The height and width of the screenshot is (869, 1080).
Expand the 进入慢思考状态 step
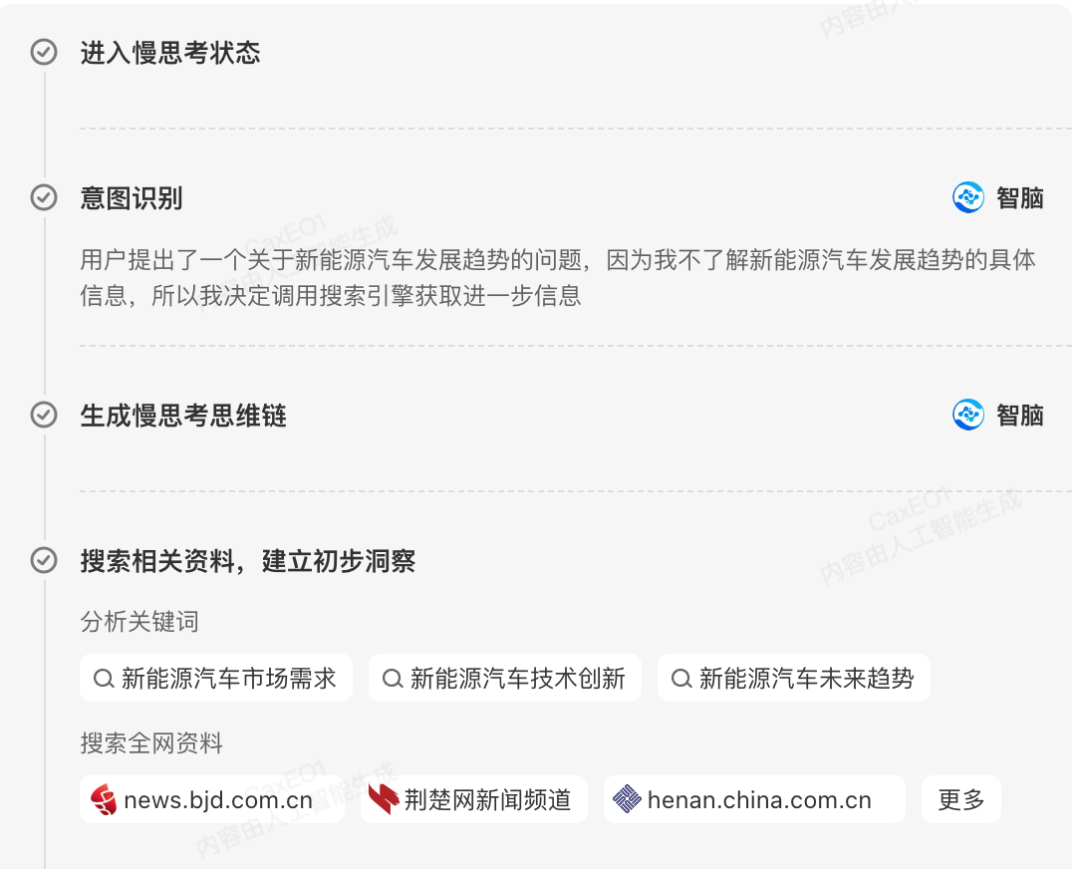(170, 53)
